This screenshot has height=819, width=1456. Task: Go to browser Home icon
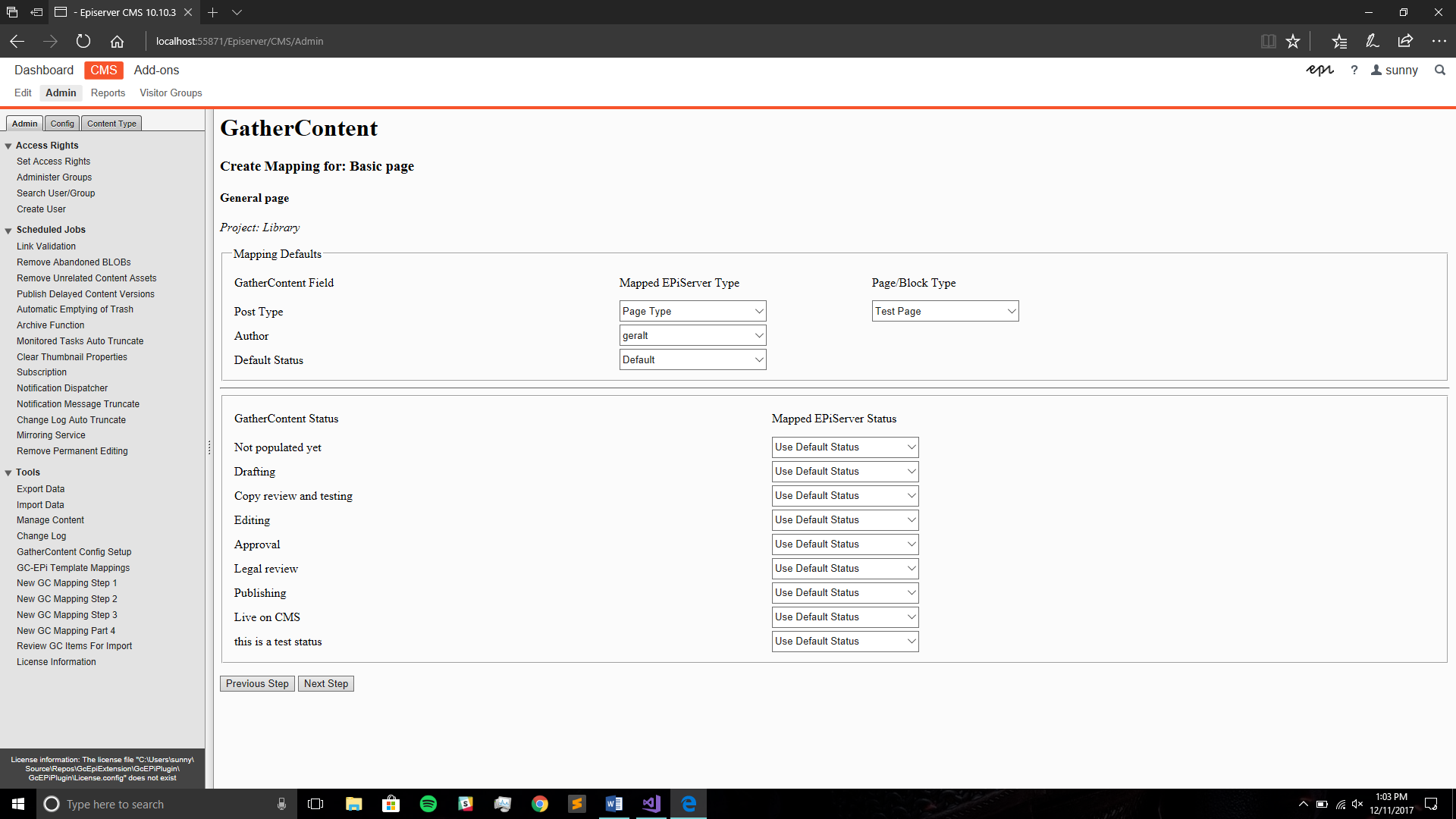pos(117,41)
